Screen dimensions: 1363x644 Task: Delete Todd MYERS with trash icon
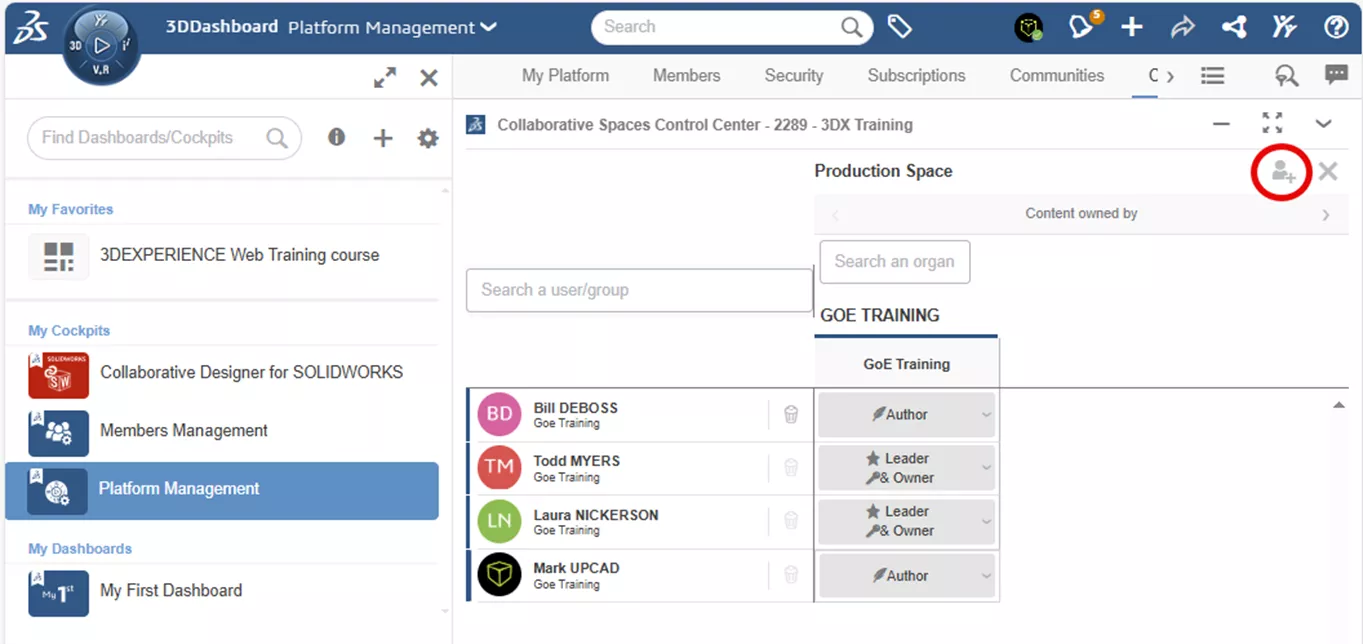pos(791,467)
